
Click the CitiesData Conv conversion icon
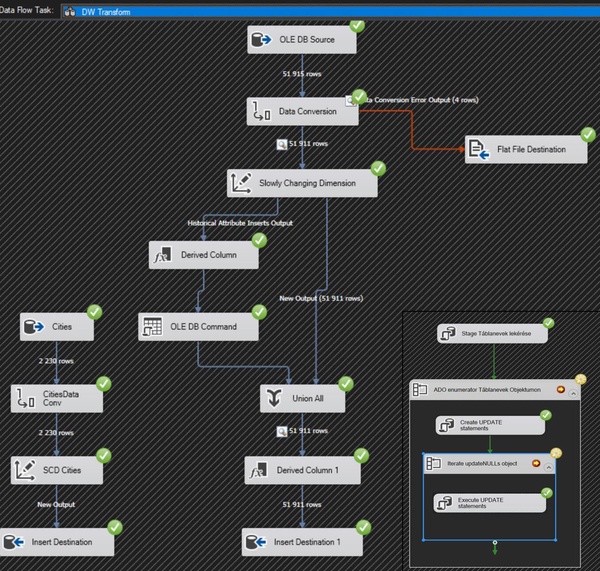26,398
